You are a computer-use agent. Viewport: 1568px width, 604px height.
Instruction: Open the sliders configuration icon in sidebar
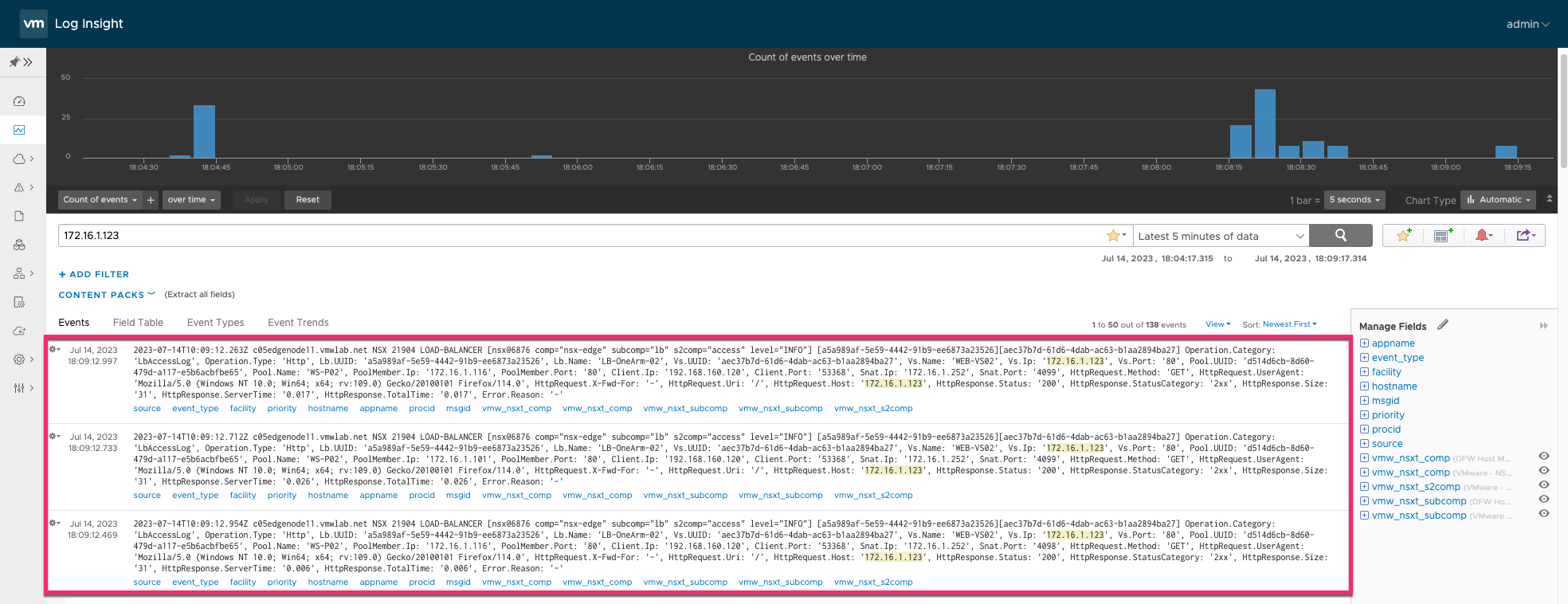[x=19, y=388]
